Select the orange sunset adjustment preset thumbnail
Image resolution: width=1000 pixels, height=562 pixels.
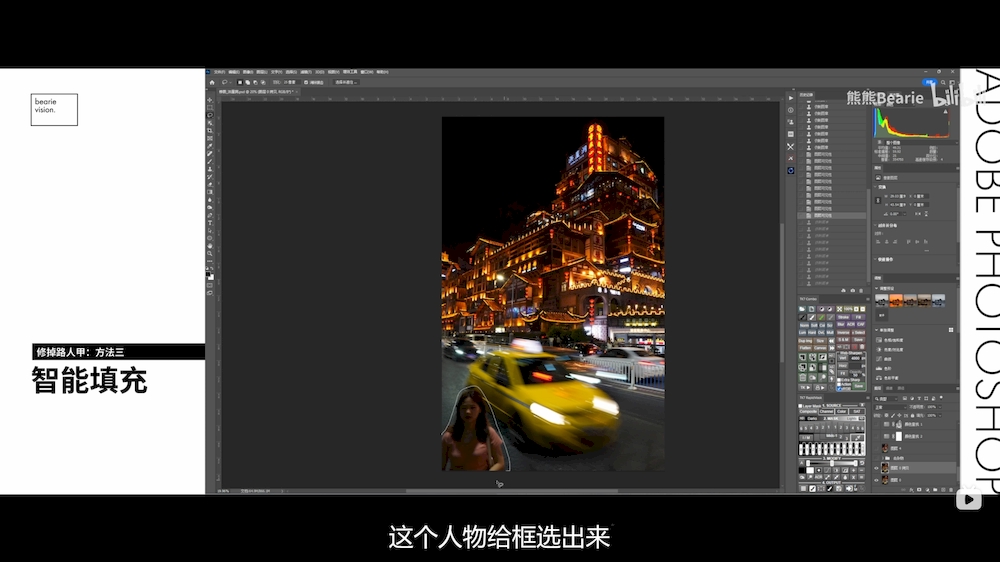(896, 300)
